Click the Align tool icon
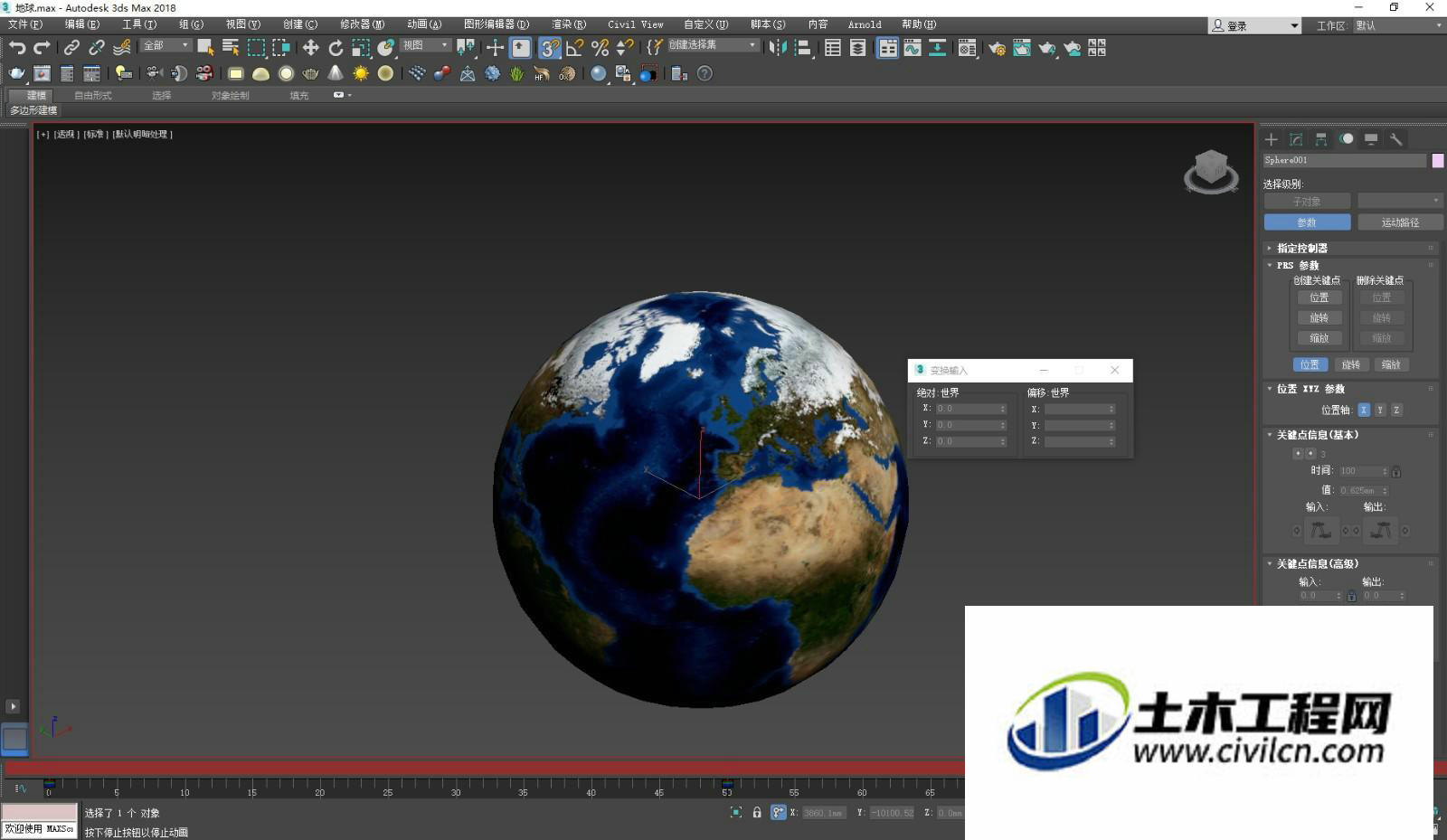Screen dimensions: 1447x840 click(x=802, y=47)
